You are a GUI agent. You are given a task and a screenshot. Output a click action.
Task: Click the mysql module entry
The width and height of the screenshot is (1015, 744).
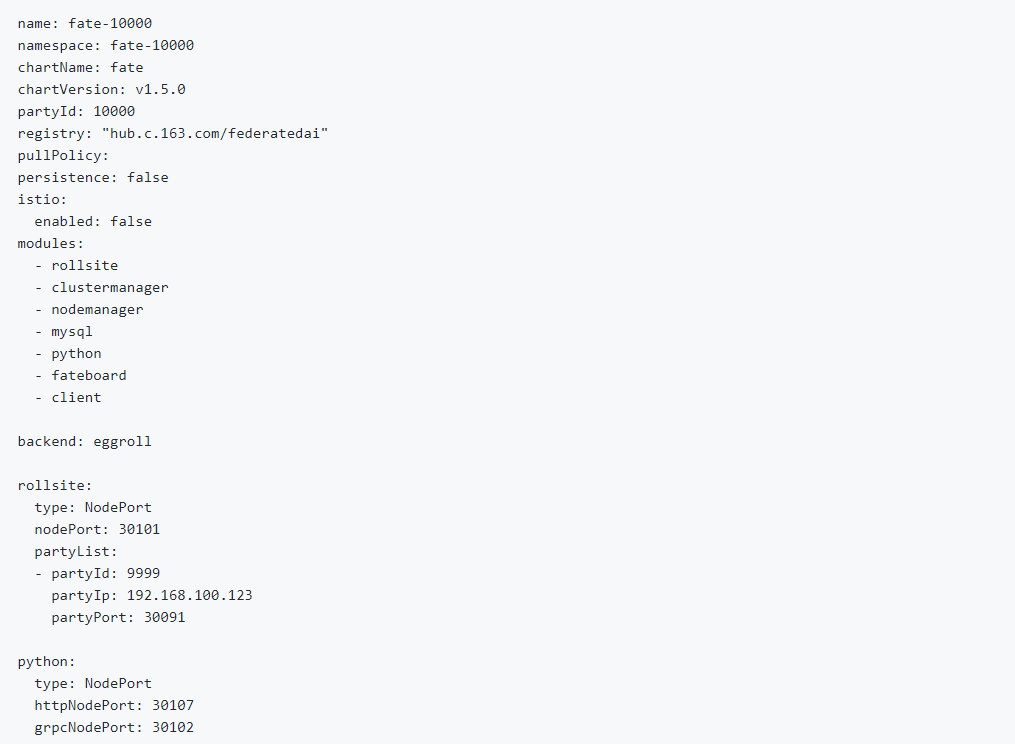point(72,331)
